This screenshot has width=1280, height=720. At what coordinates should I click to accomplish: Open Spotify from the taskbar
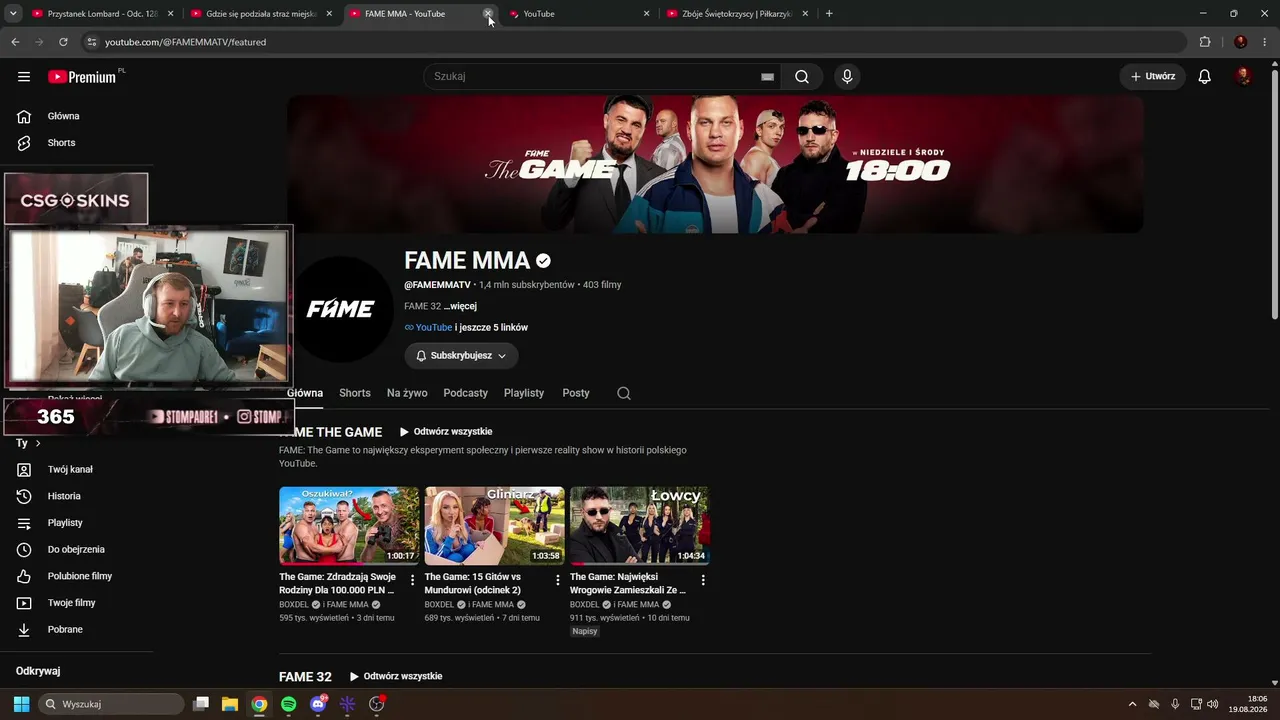tap(289, 704)
